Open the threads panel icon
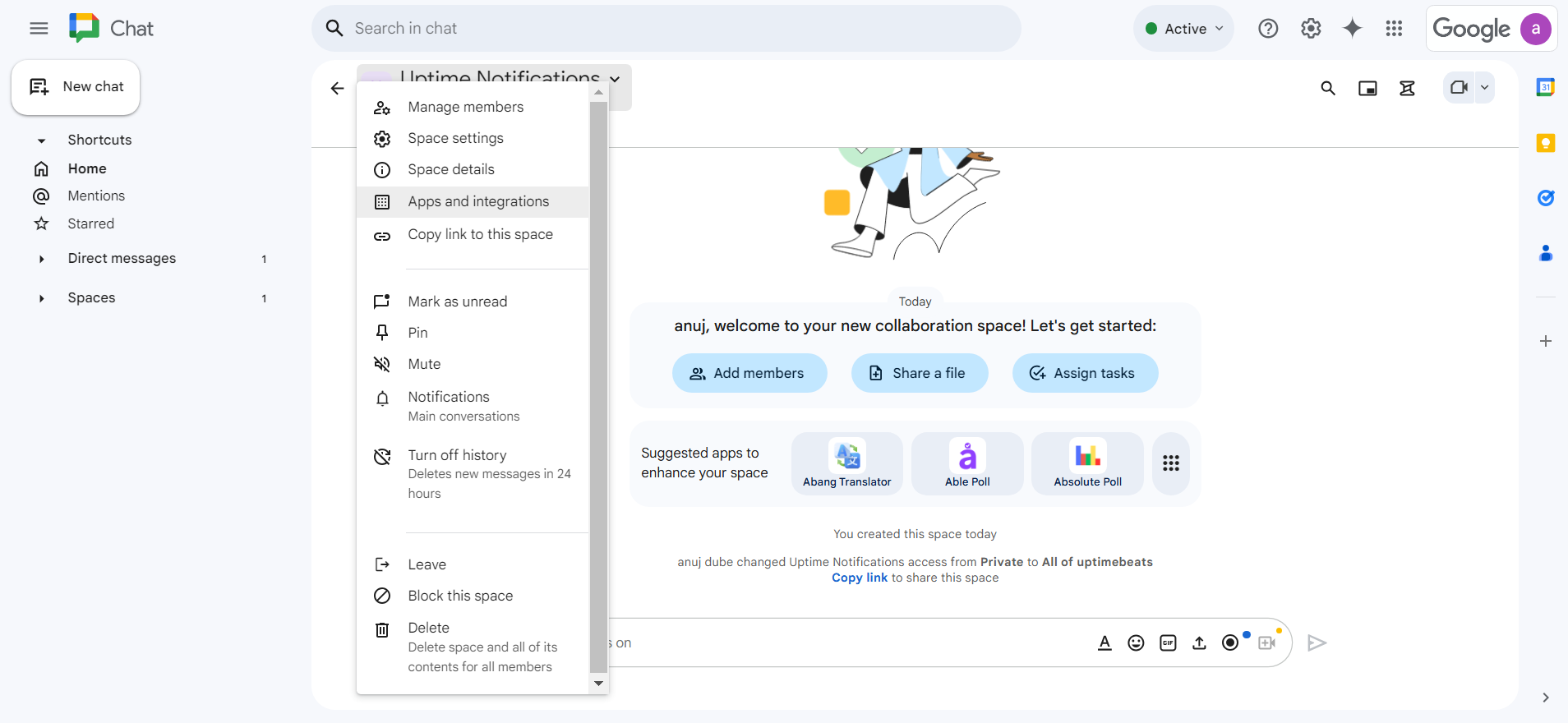The width and height of the screenshot is (1568, 723). coord(1407,88)
